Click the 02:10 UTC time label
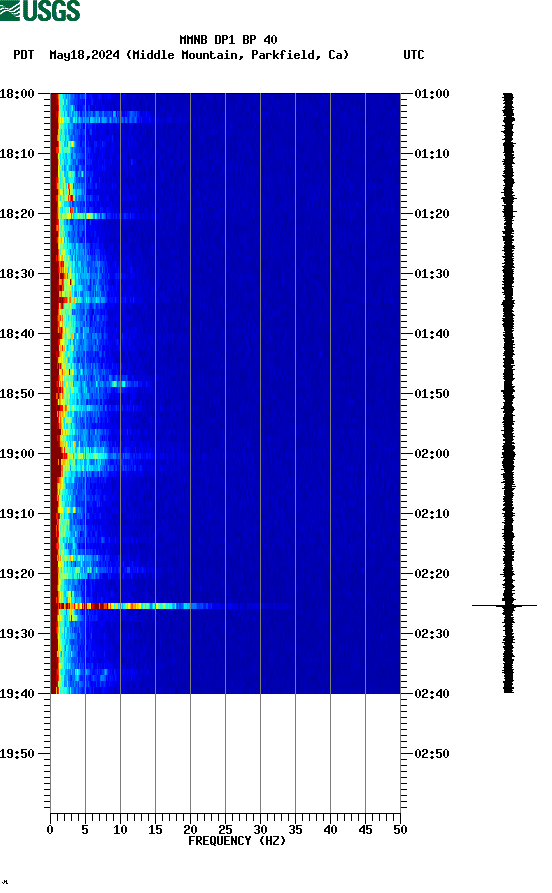 pos(432,514)
